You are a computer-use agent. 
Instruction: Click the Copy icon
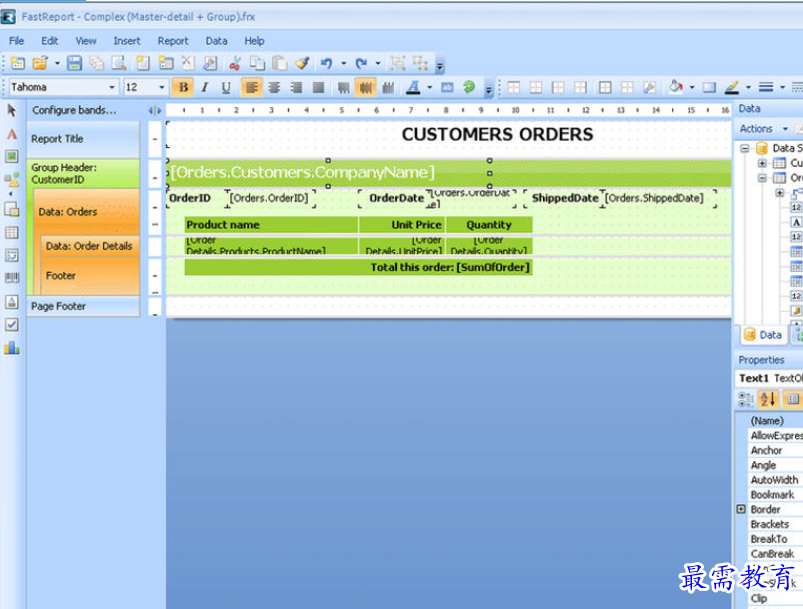point(257,64)
